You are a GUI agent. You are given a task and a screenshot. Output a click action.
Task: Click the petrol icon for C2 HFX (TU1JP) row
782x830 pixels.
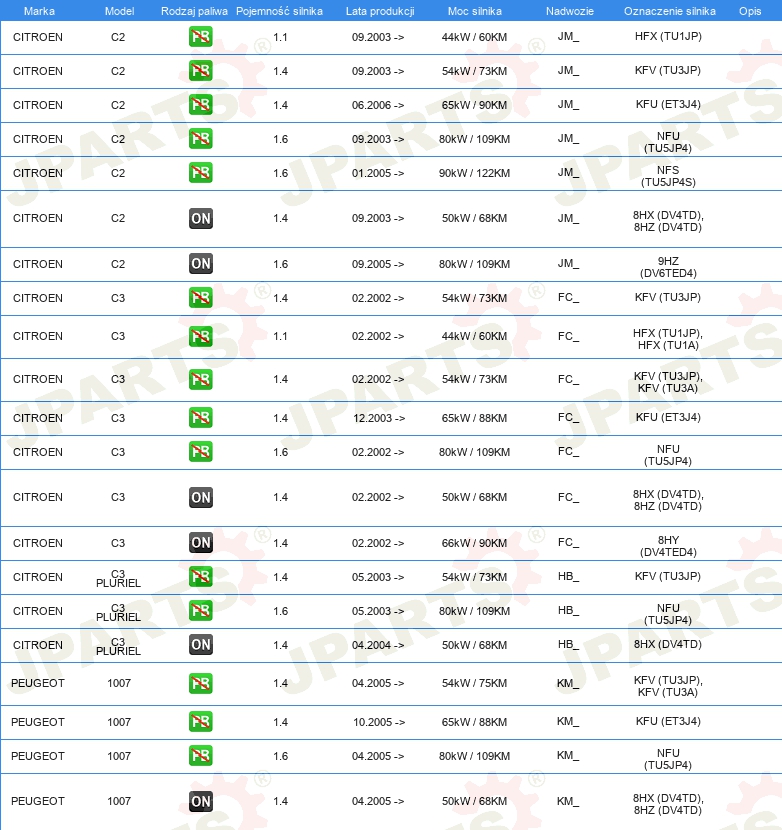201,37
